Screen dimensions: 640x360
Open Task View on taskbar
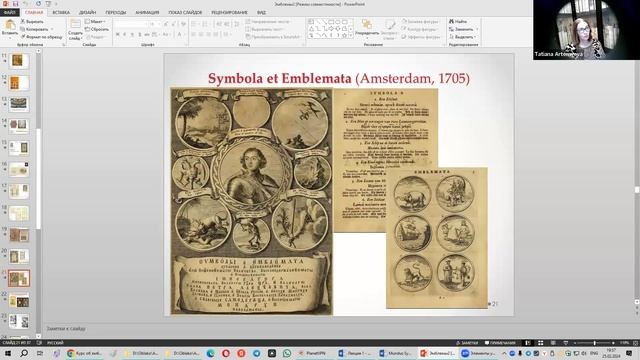coord(40,353)
